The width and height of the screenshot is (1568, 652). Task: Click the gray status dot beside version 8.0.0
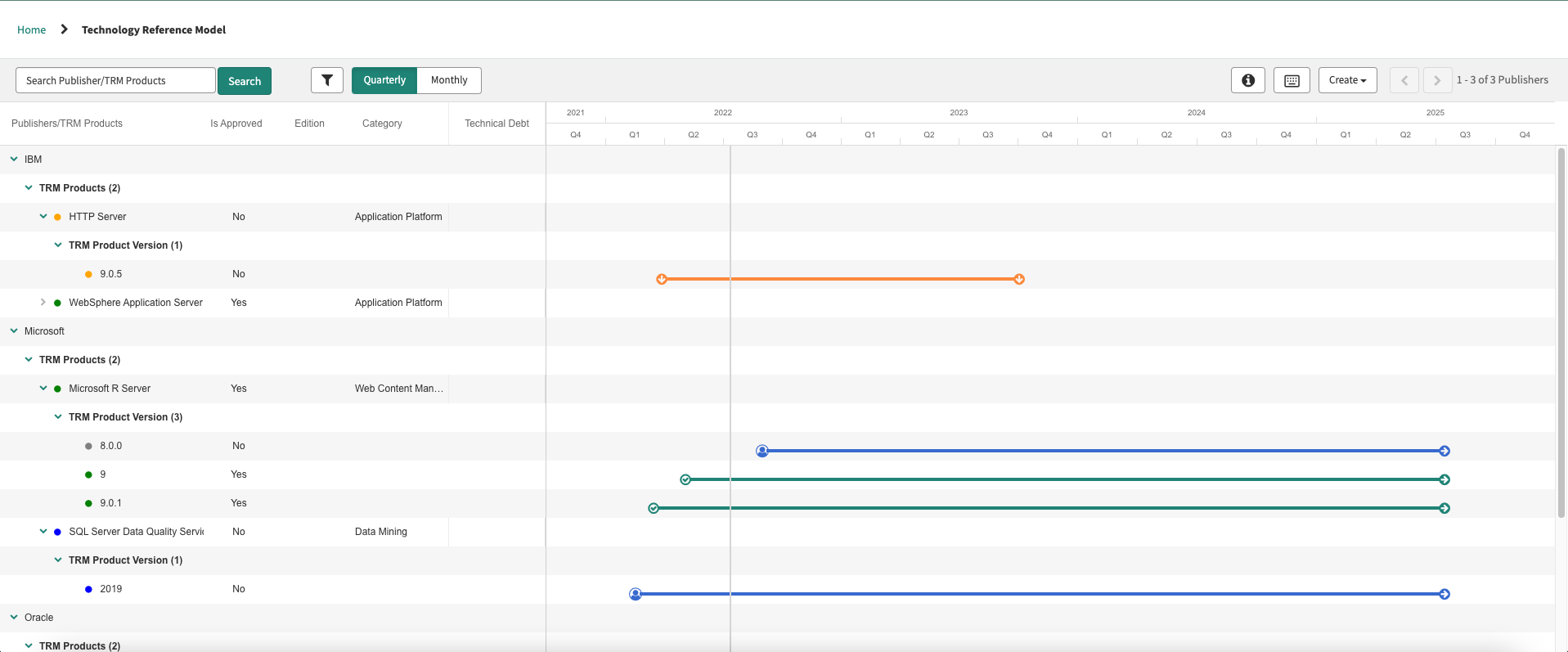coord(88,446)
